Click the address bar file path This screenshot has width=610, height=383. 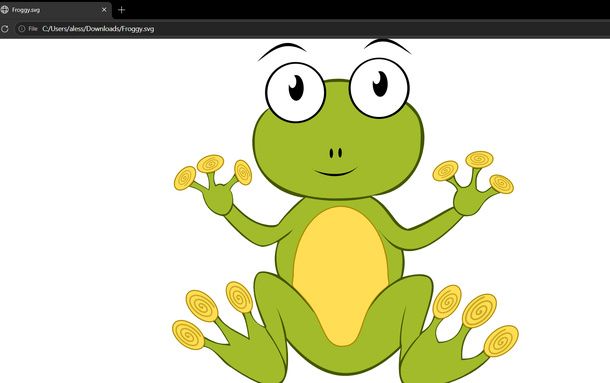(98, 29)
